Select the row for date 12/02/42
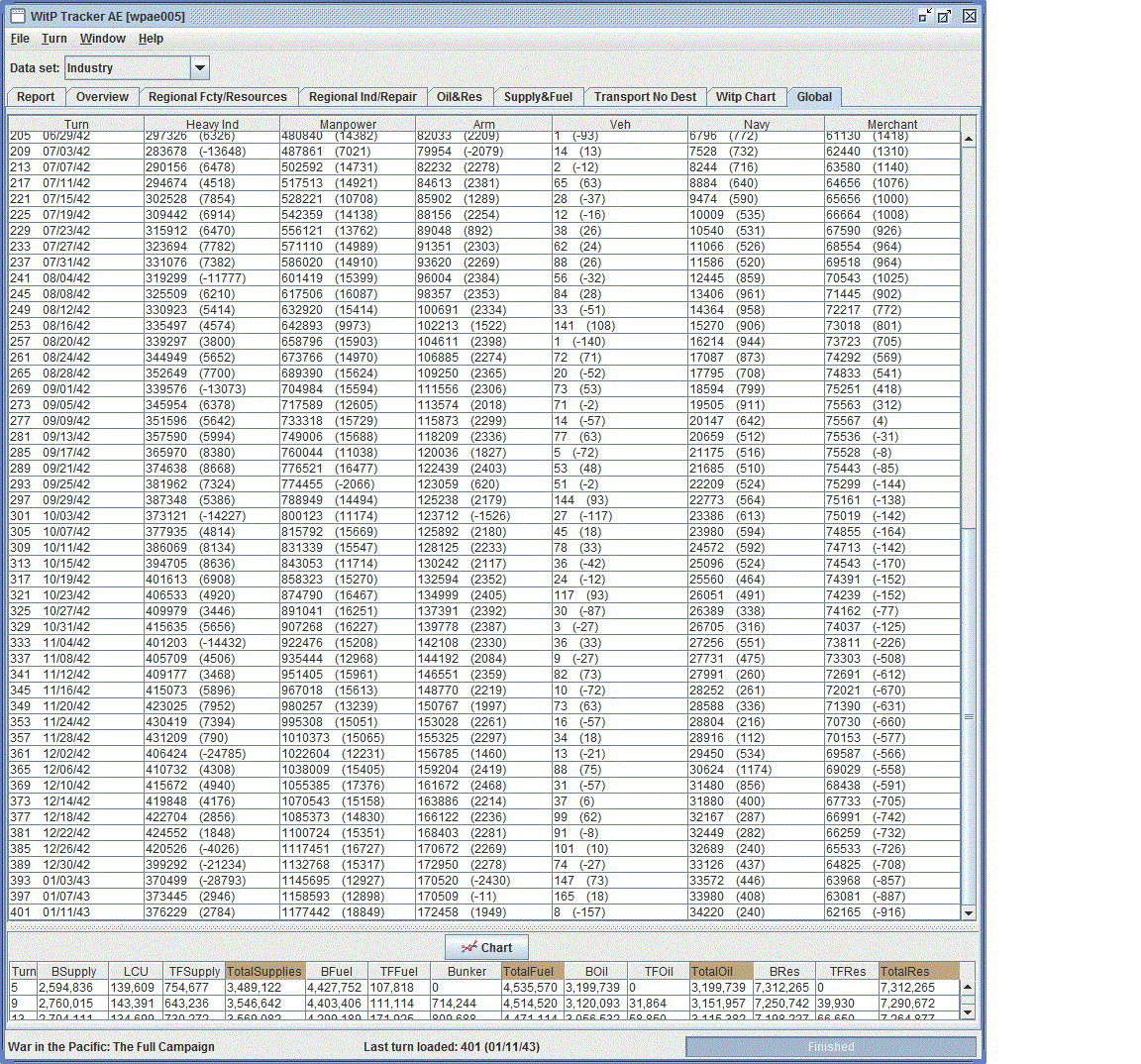This screenshot has width=1141, height=1064. 484,754
